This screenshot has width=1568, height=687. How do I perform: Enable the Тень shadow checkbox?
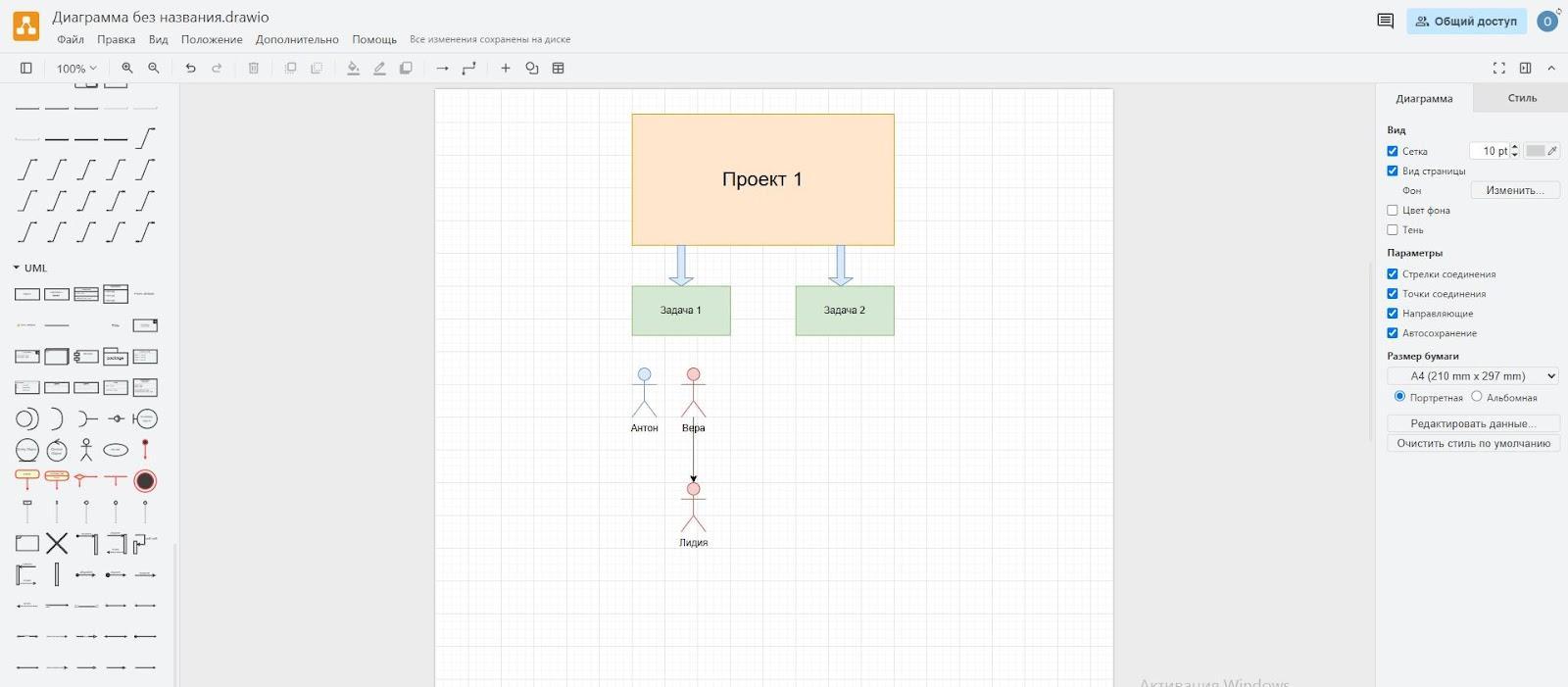[x=1393, y=229]
